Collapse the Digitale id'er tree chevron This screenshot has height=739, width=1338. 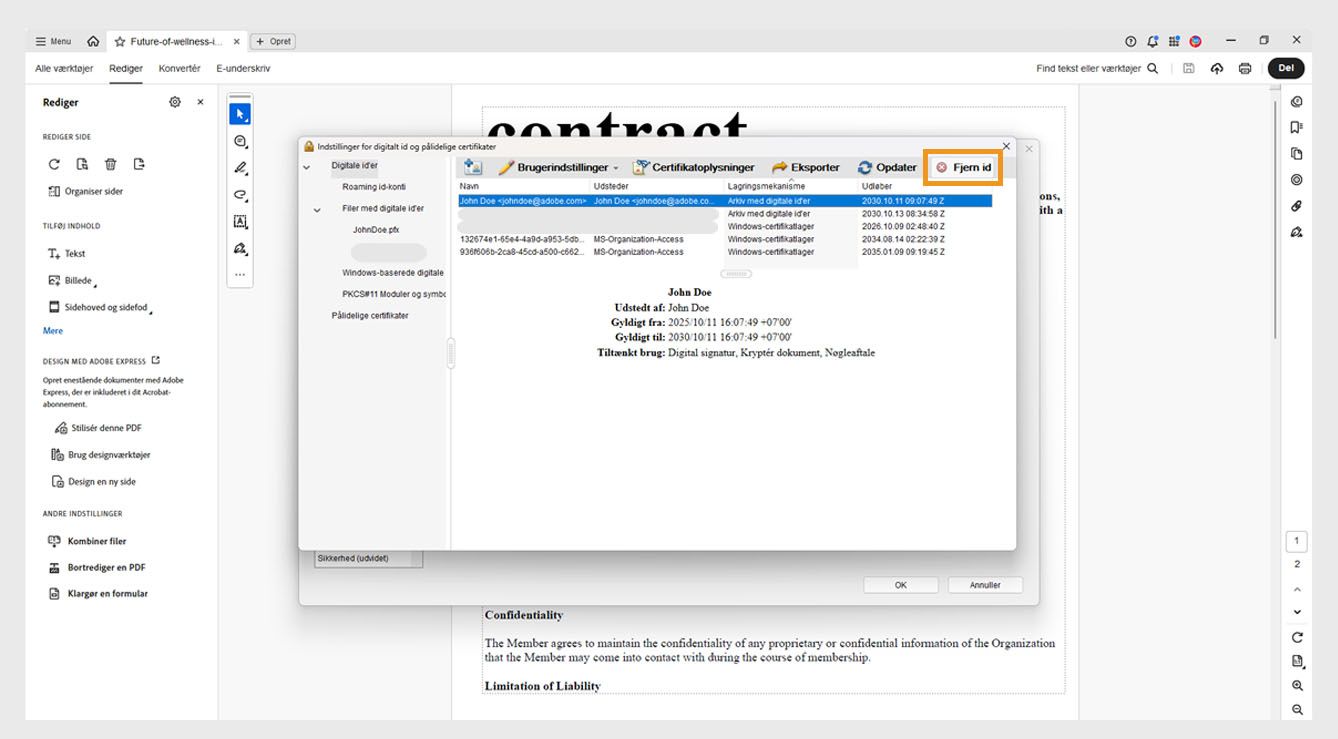[307, 167]
